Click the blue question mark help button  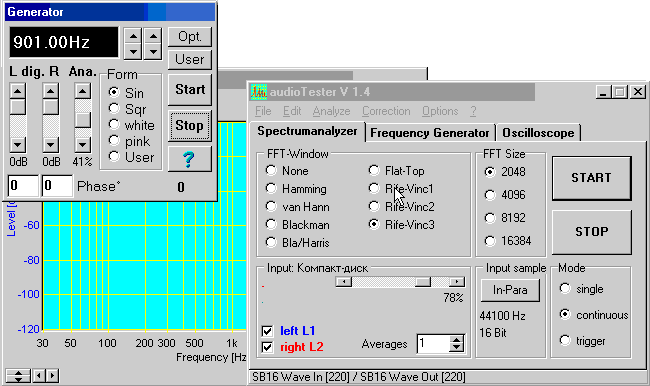pos(189,159)
